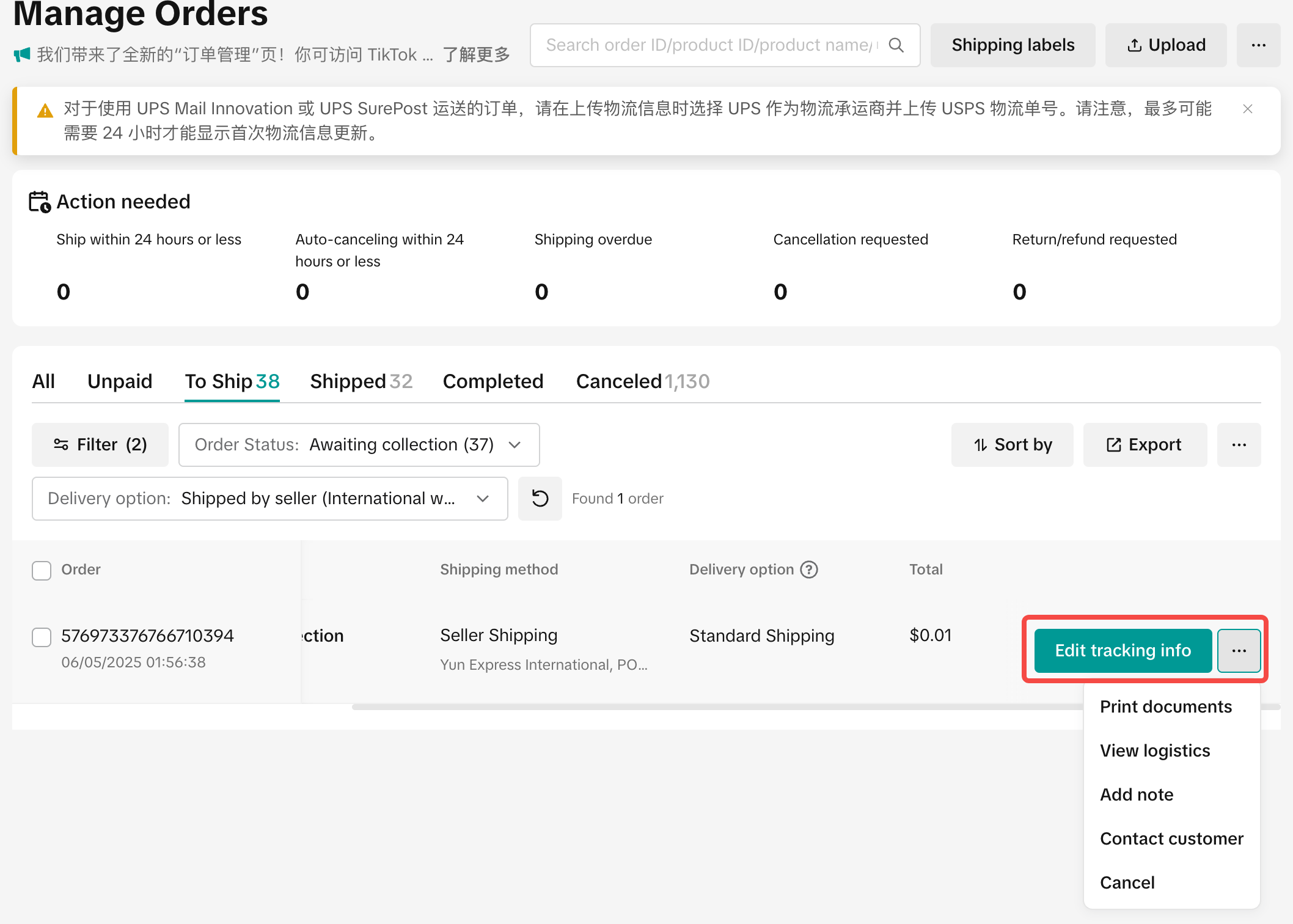Open the top-right more options menu

point(1258,45)
